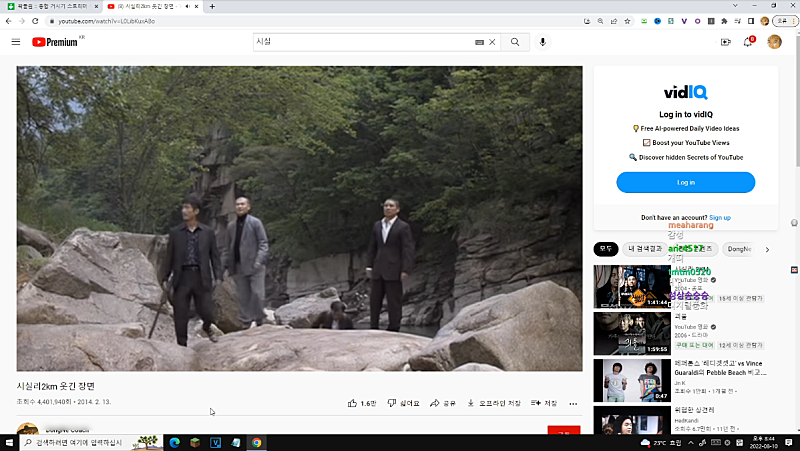800x451 pixels.
Task: Open the purple ring extension icon
Action: point(697,21)
